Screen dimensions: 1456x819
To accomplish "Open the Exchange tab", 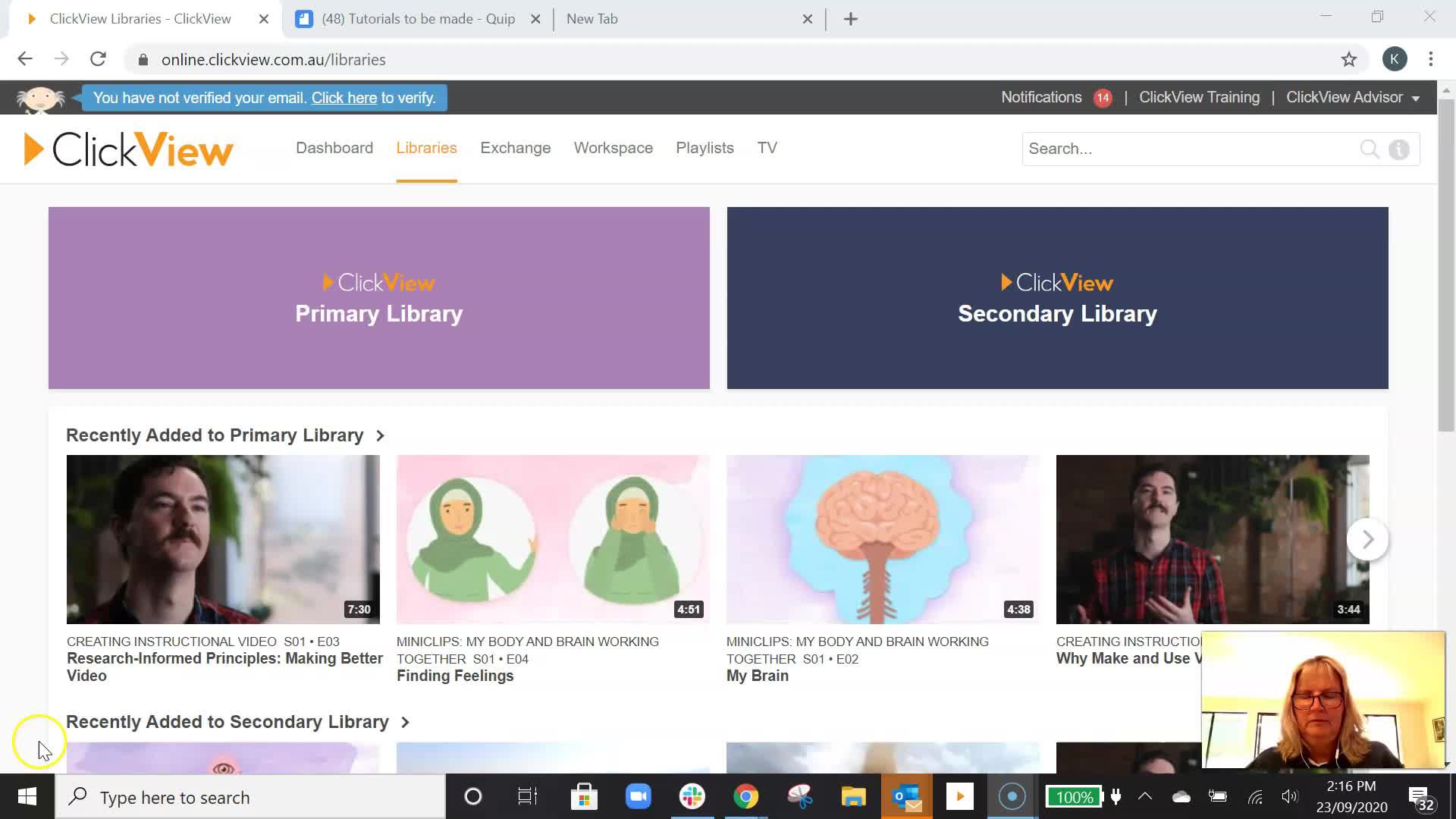I will [x=516, y=148].
